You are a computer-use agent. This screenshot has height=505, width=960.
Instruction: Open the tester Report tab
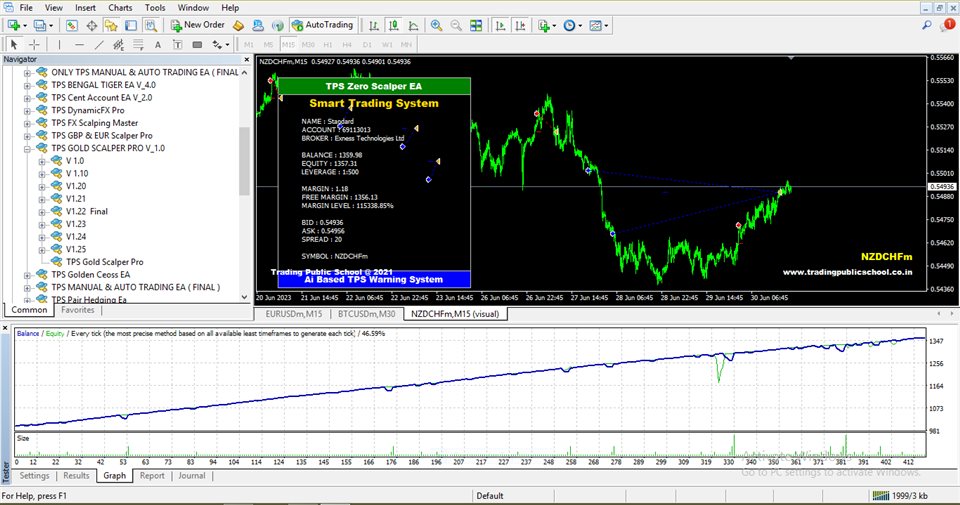(x=152, y=476)
